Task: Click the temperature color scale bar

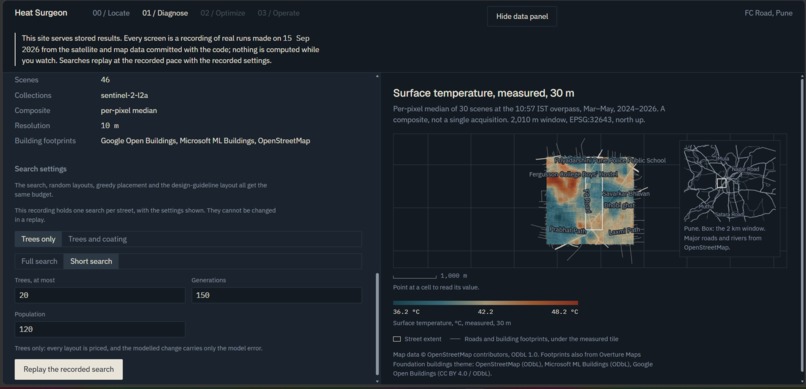Action: (x=485, y=303)
